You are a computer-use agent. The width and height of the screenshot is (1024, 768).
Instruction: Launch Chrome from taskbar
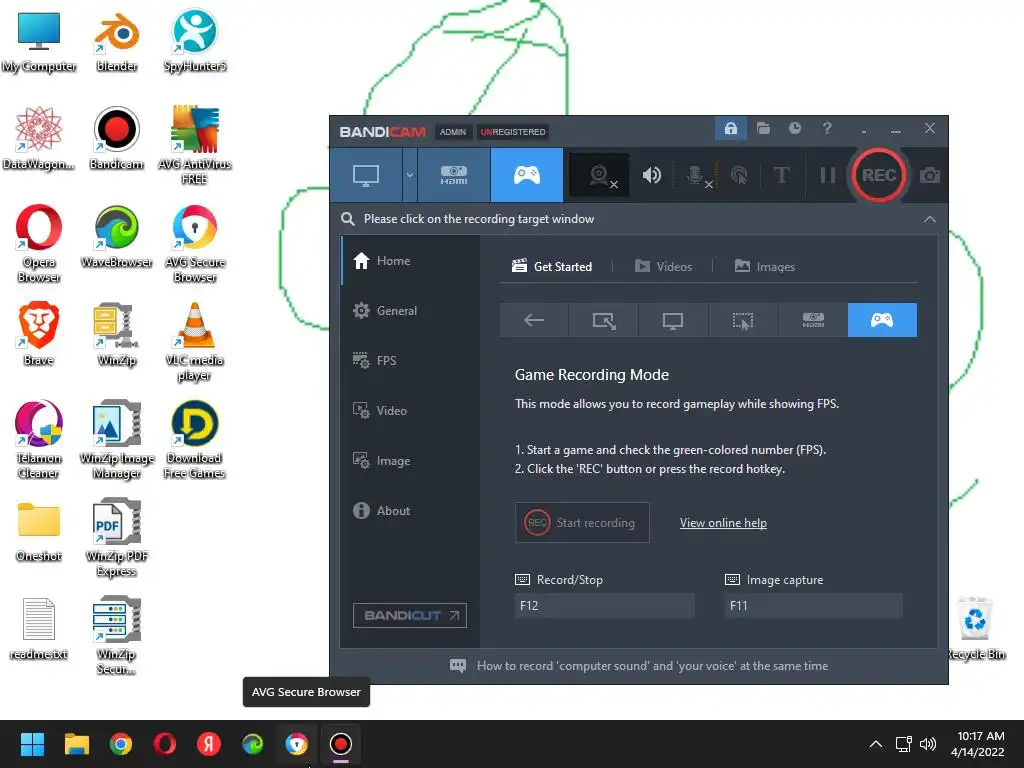point(121,744)
